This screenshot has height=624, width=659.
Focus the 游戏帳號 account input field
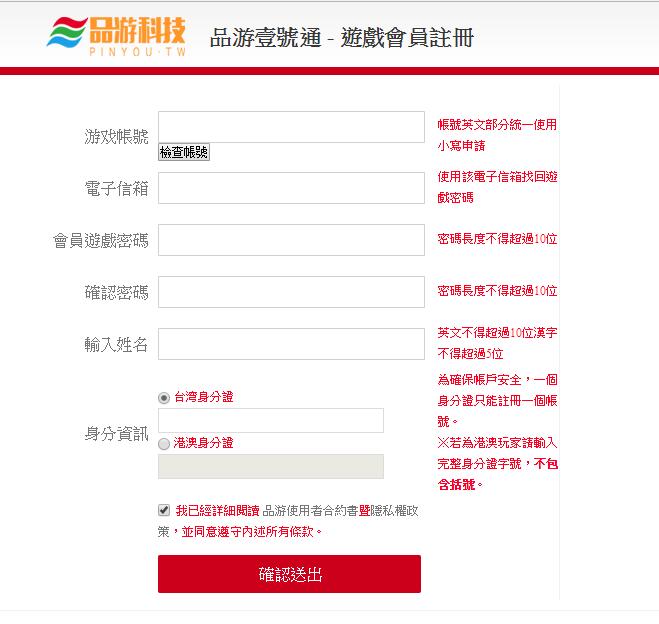coord(291,127)
